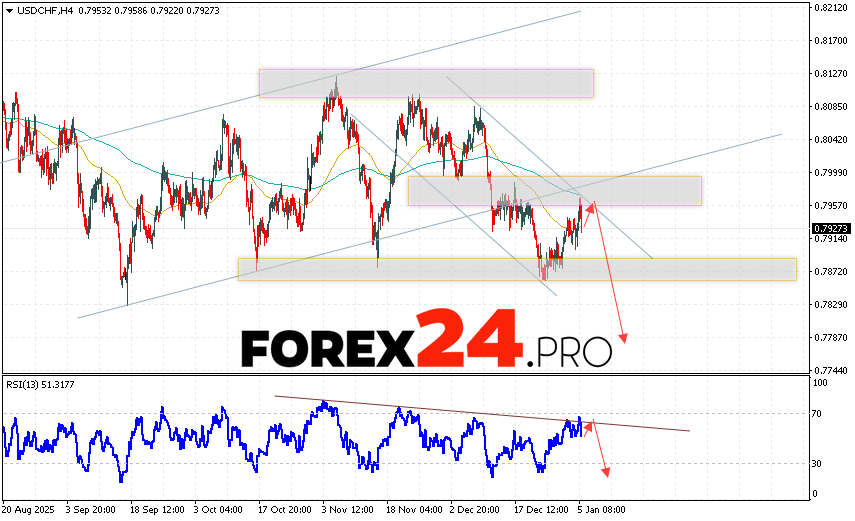Viewport: 855px width, 521px height.
Task: Select the middle gray resistance zone near 0.7999
Action: [554, 190]
